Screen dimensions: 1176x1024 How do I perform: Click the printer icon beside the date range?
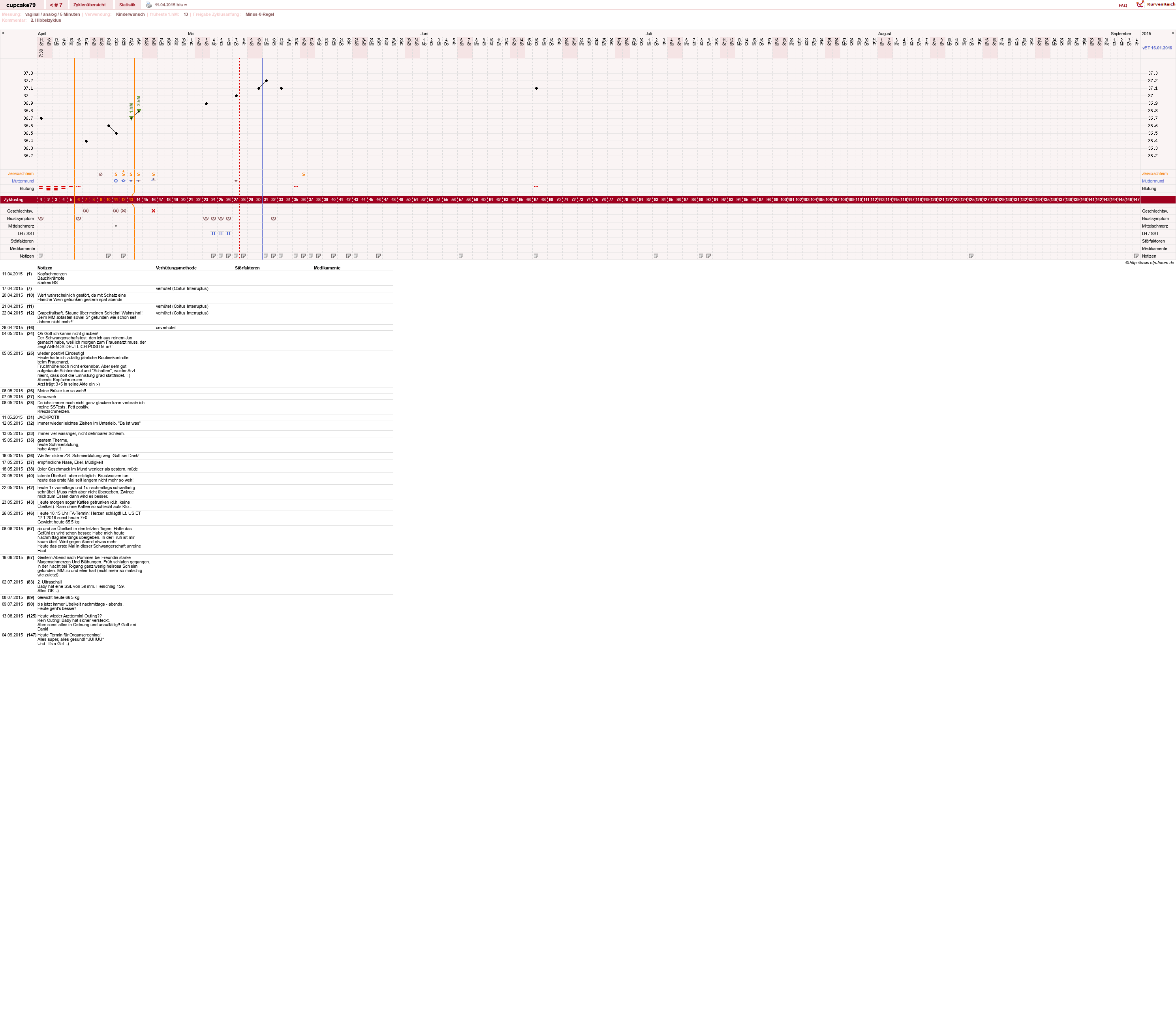[x=149, y=5]
